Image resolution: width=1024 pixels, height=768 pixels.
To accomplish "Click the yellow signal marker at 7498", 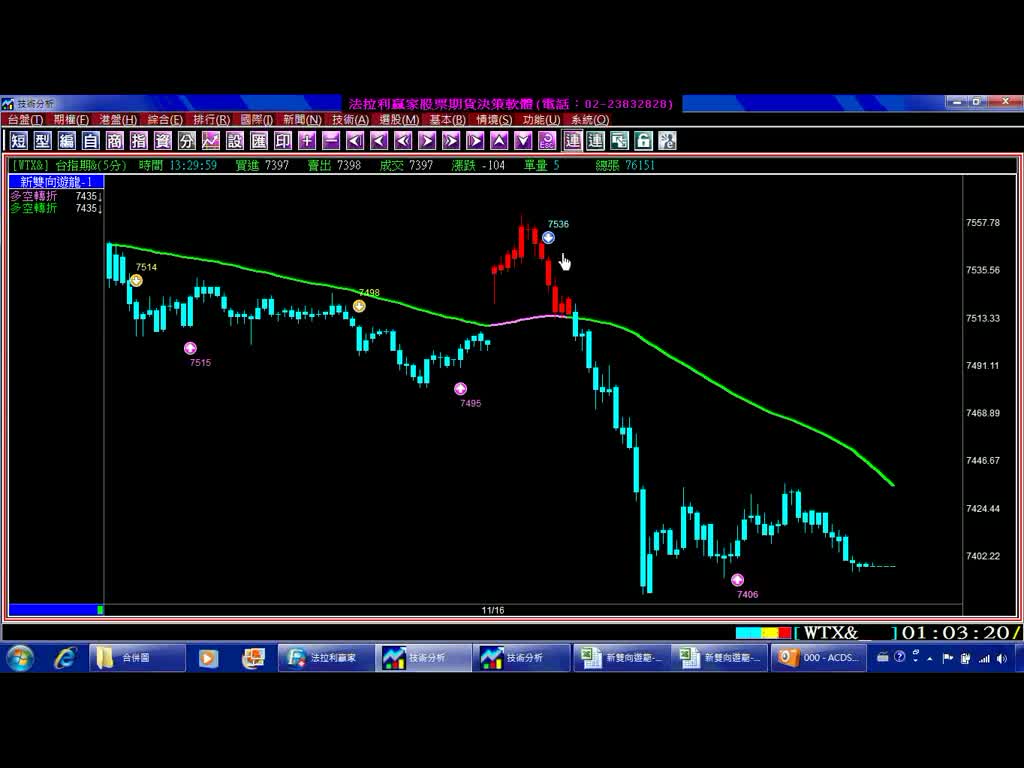I will point(359,306).
